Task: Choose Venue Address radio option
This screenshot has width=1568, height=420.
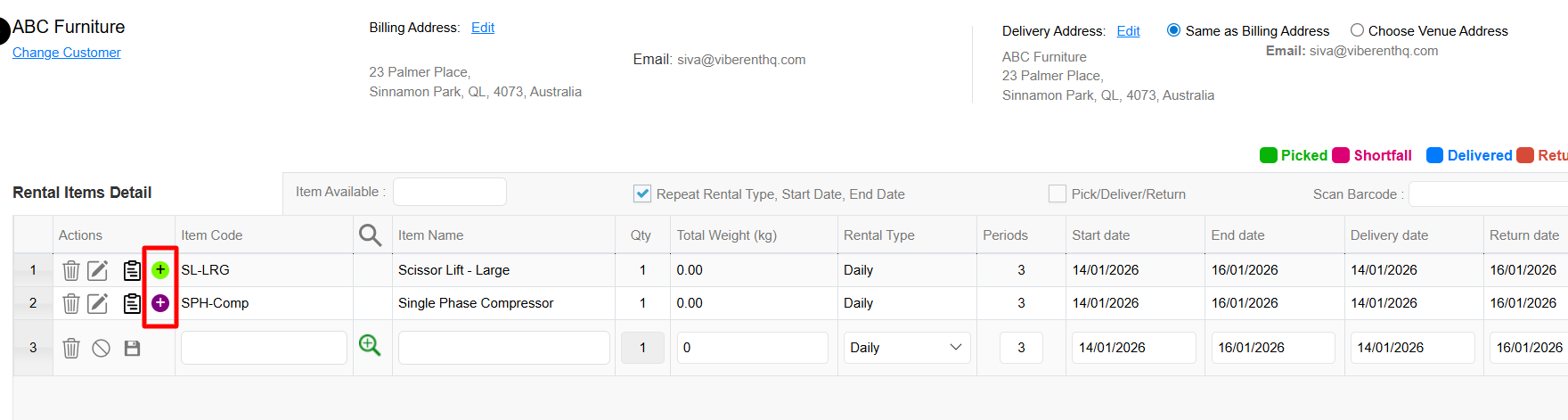Action: pyautogui.click(x=1357, y=30)
